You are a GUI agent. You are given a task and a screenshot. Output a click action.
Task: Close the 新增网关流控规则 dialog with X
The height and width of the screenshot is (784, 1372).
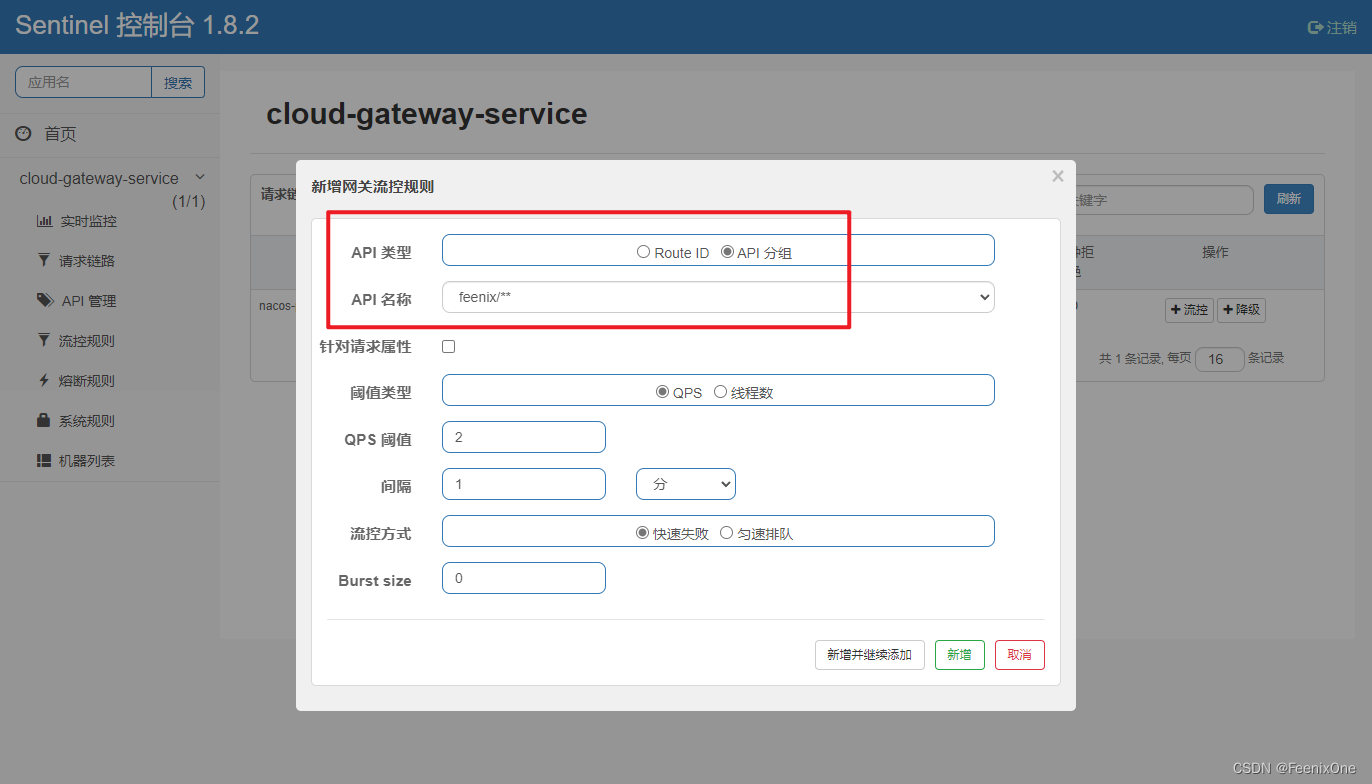[x=1058, y=177]
